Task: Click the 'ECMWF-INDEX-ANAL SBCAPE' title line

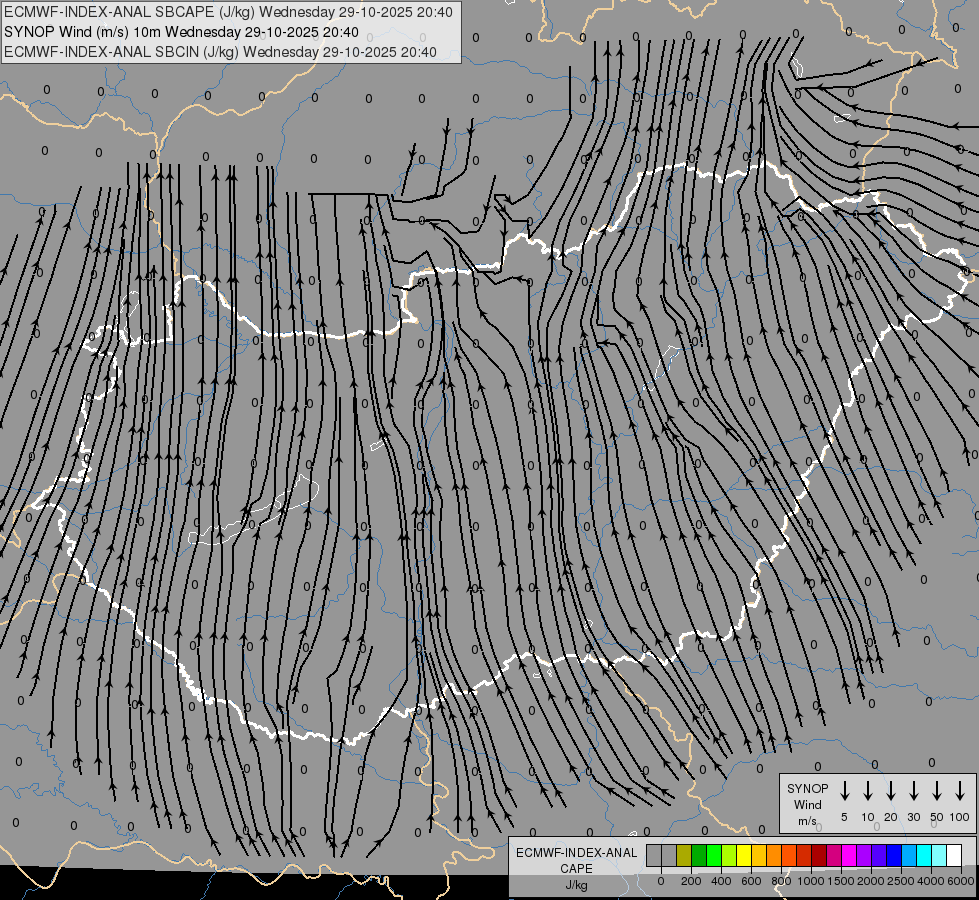Action: click(228, 12)
